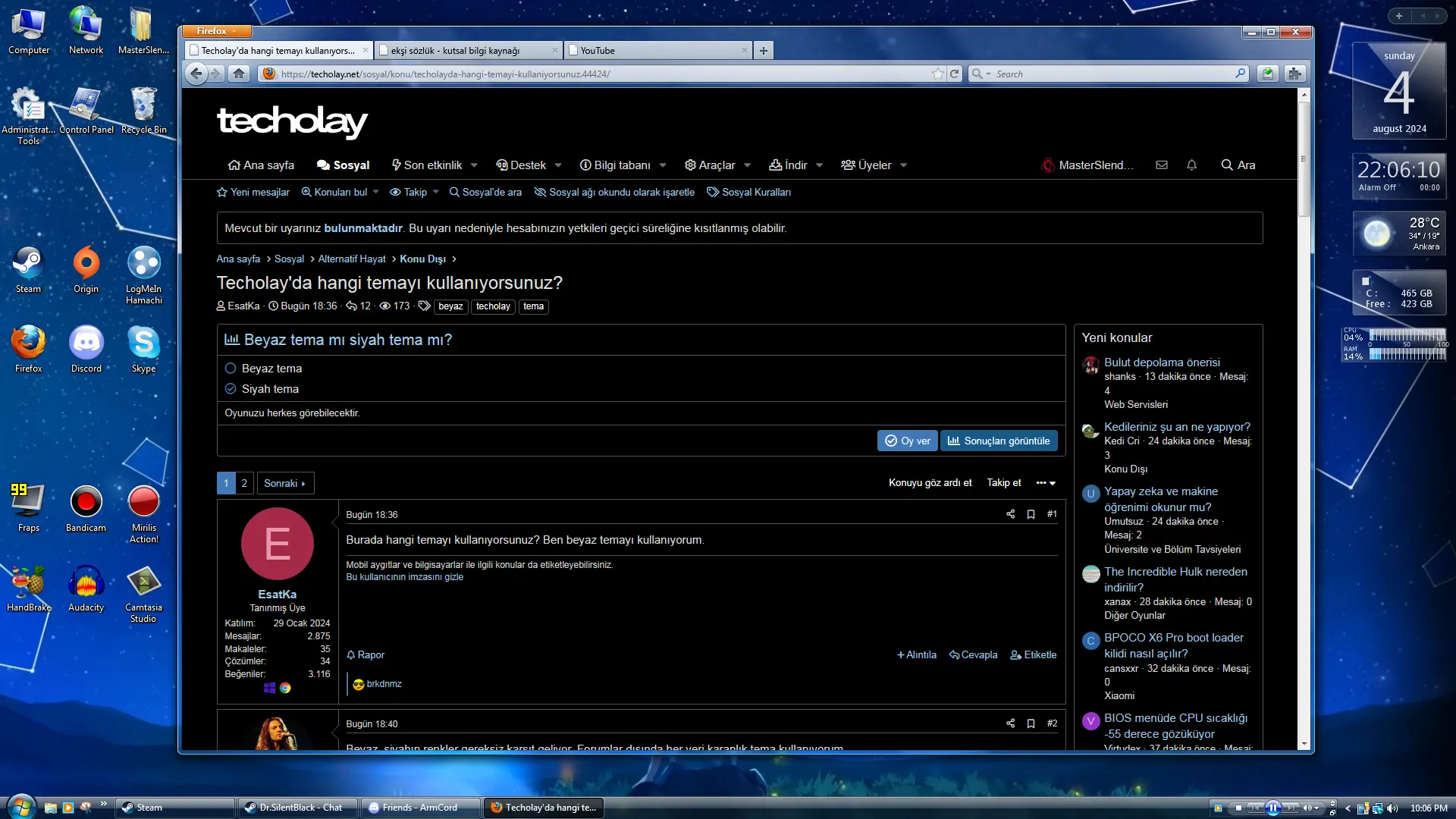Select Beyaz tema poll option

pos(231,369)
